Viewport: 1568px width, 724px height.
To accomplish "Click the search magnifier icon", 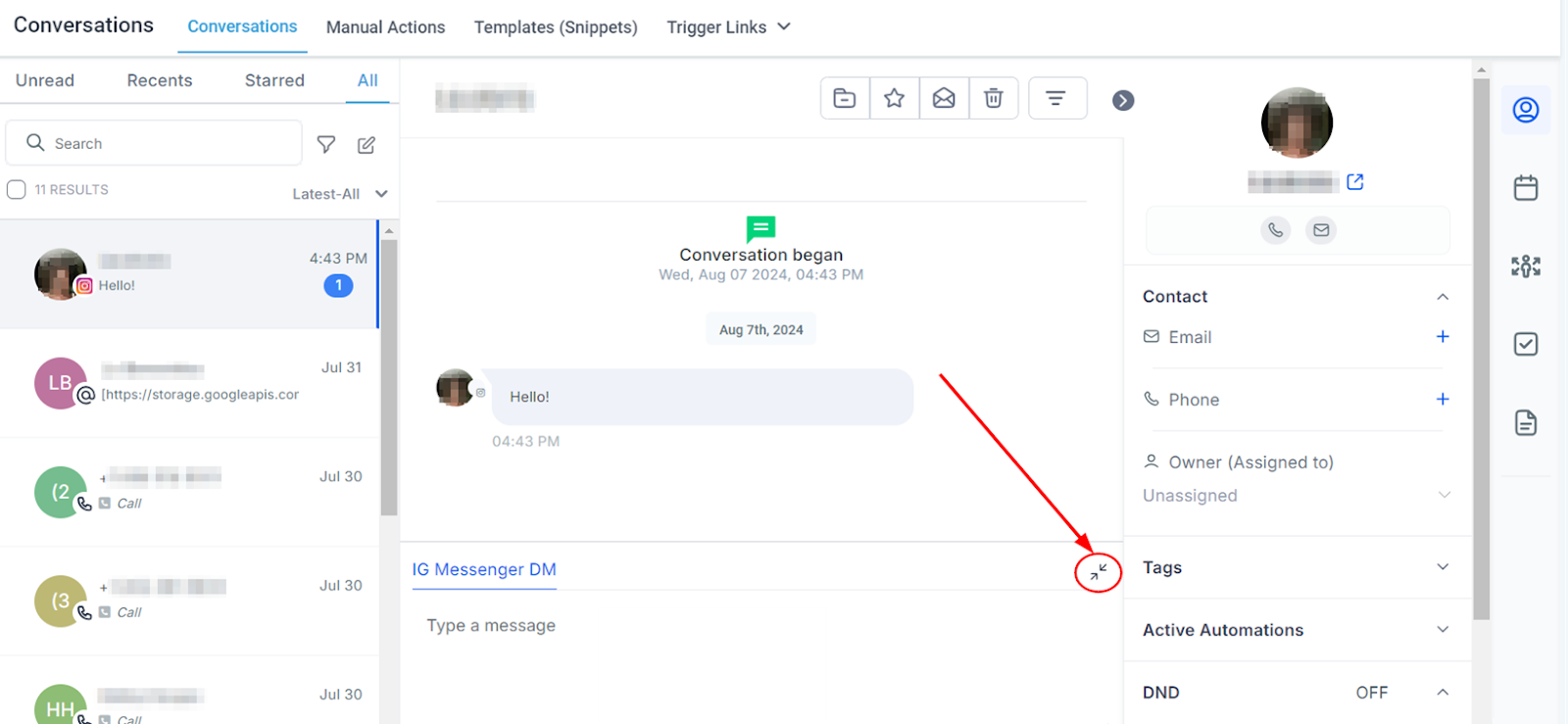I will pos(35,143).
